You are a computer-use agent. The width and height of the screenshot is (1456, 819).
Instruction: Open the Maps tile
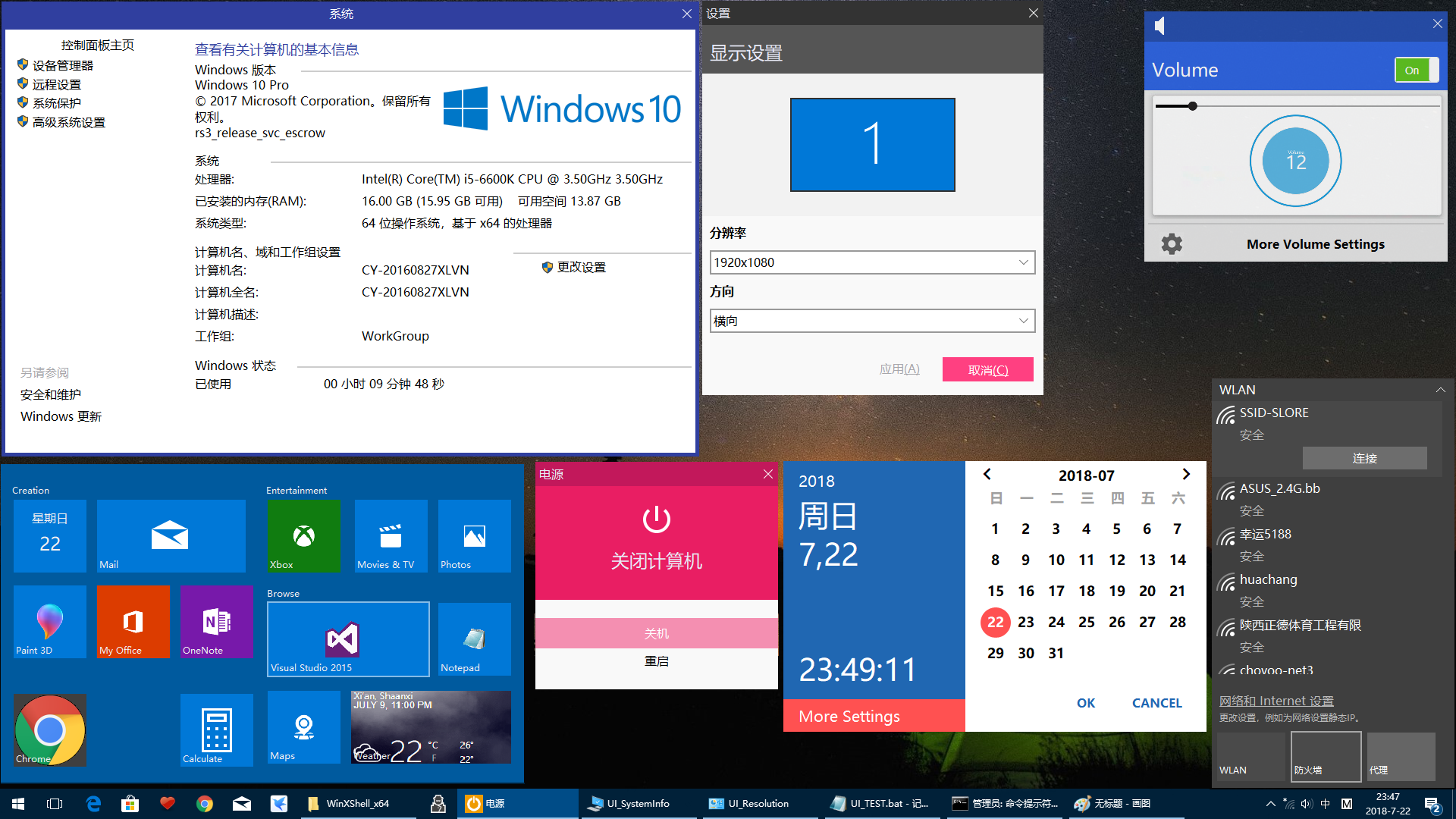coord(303,727)
